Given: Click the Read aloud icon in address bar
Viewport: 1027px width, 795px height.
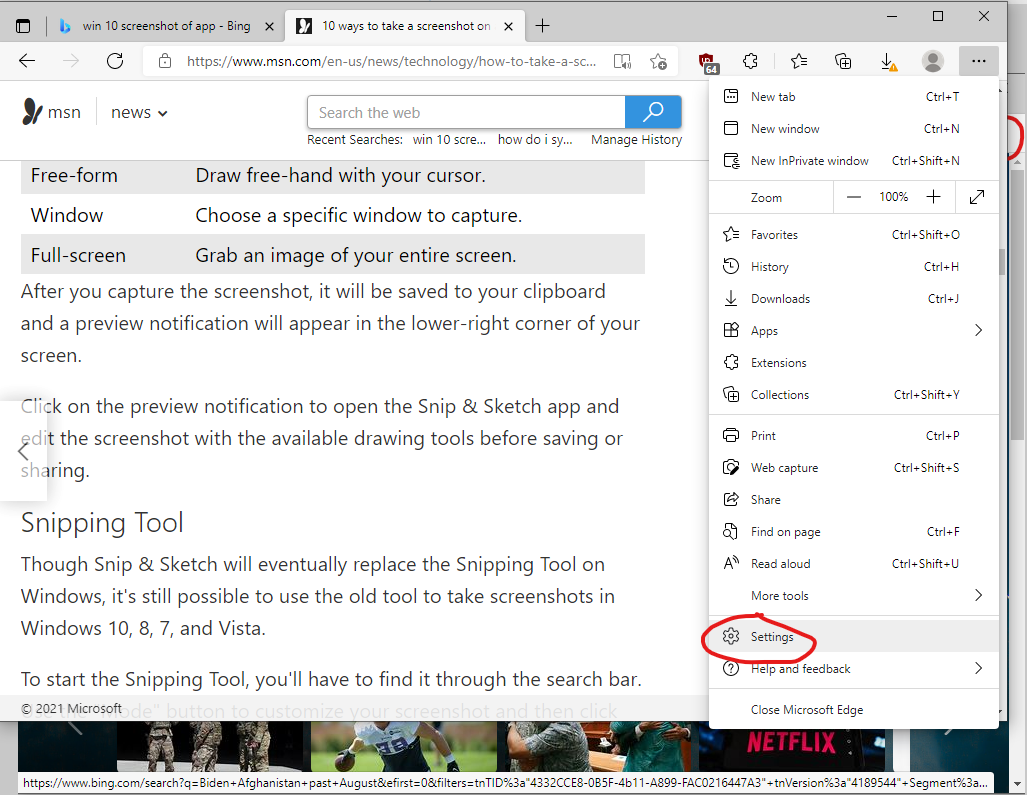Looking at the screenshot, I should (x=622, y=62).
